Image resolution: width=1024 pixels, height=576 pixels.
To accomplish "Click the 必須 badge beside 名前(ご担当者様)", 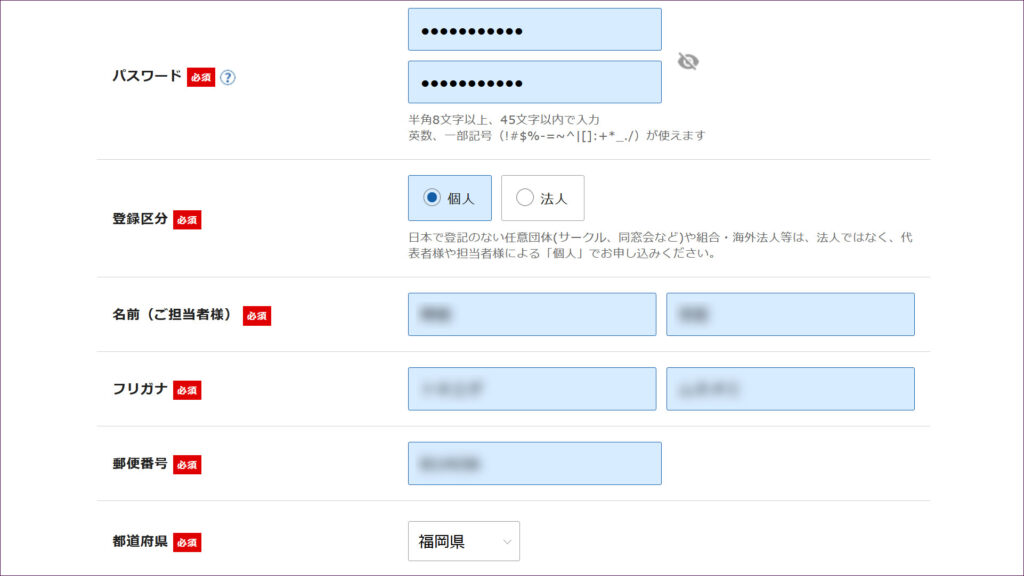I will (x=257, y=315).
